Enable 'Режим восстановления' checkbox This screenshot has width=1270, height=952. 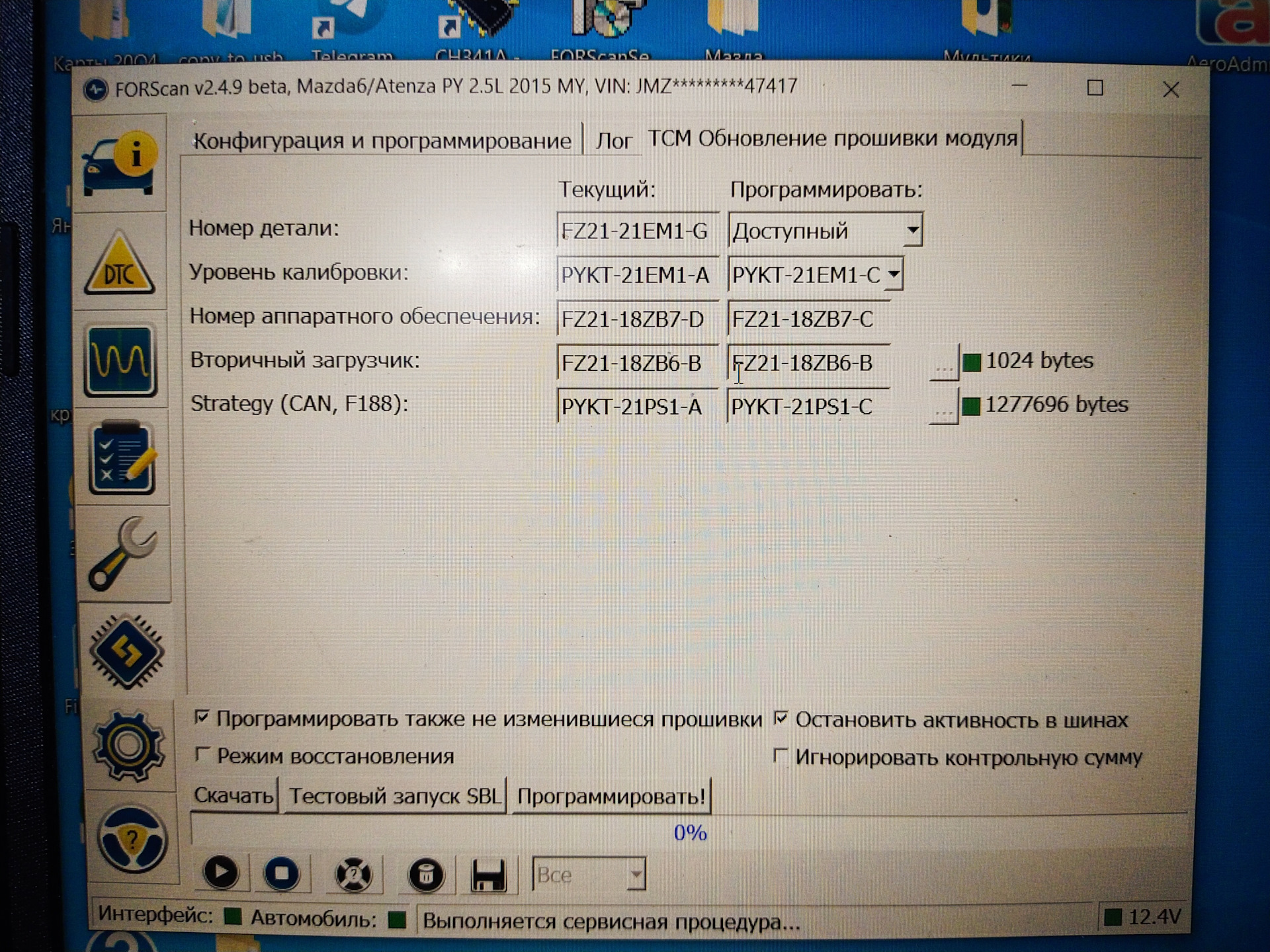click(202, 754)
